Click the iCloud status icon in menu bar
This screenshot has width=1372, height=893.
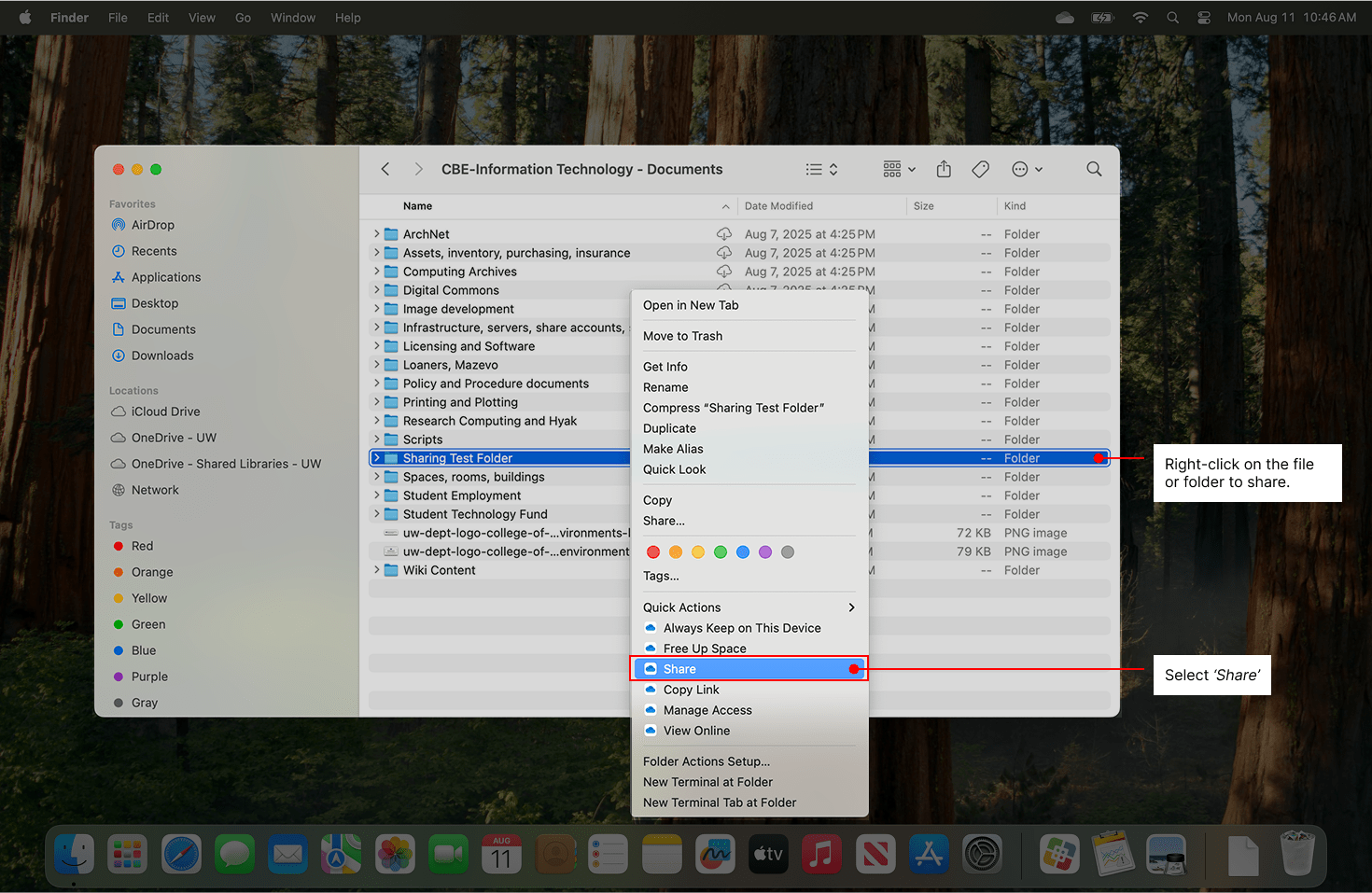pyautogui.click(x=1064, y=17)
